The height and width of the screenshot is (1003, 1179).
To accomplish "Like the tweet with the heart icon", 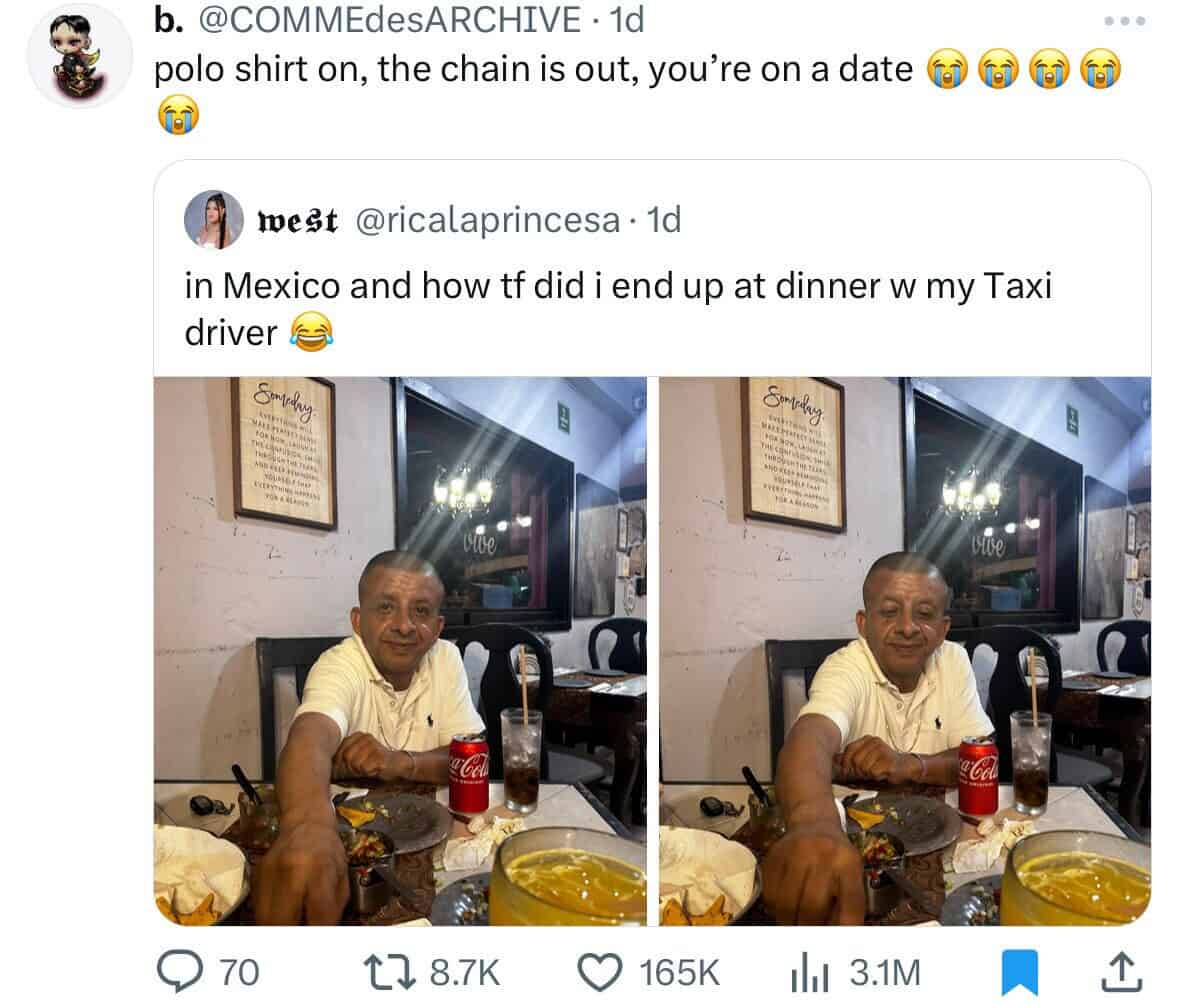I will click(x=599, y=973).
